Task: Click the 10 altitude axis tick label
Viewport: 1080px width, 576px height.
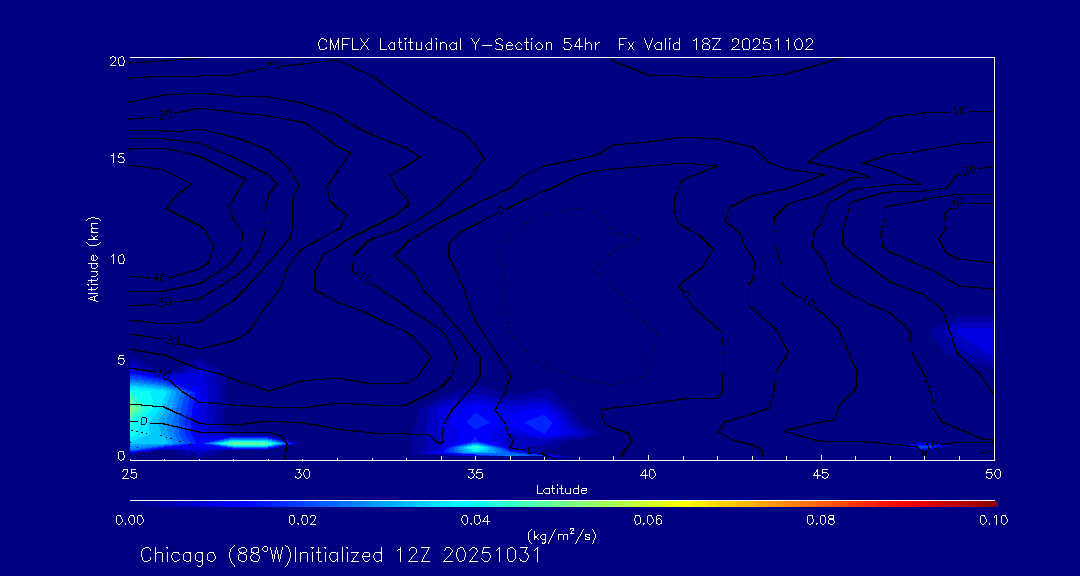Action: click(x=115, y=259)
